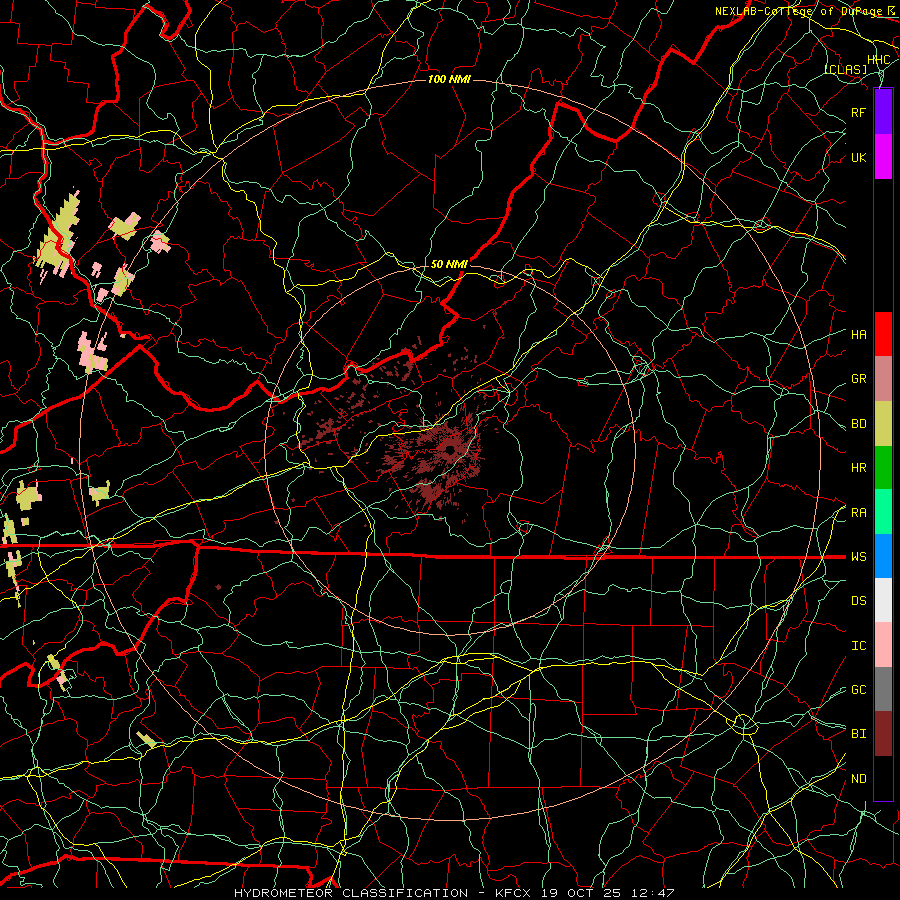
Task: Click the GC legend label
Action: [859, 690]
